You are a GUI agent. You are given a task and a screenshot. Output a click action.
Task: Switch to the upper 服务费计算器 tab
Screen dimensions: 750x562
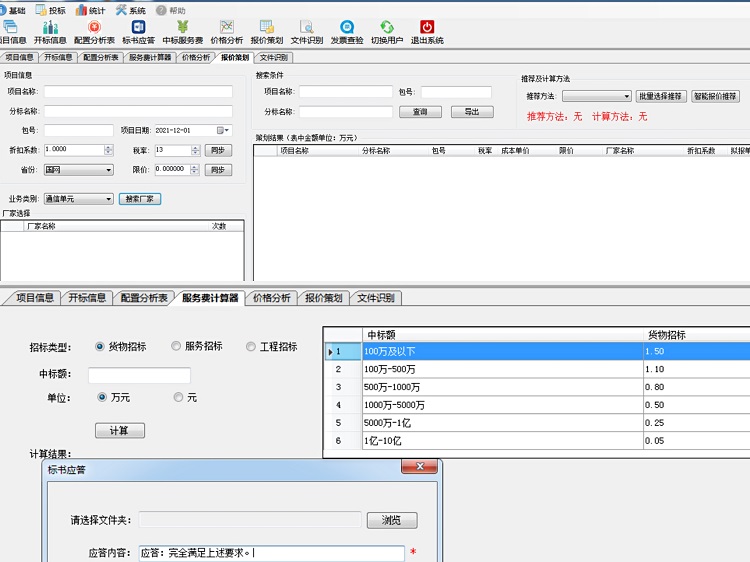click(x=150, y=57)
